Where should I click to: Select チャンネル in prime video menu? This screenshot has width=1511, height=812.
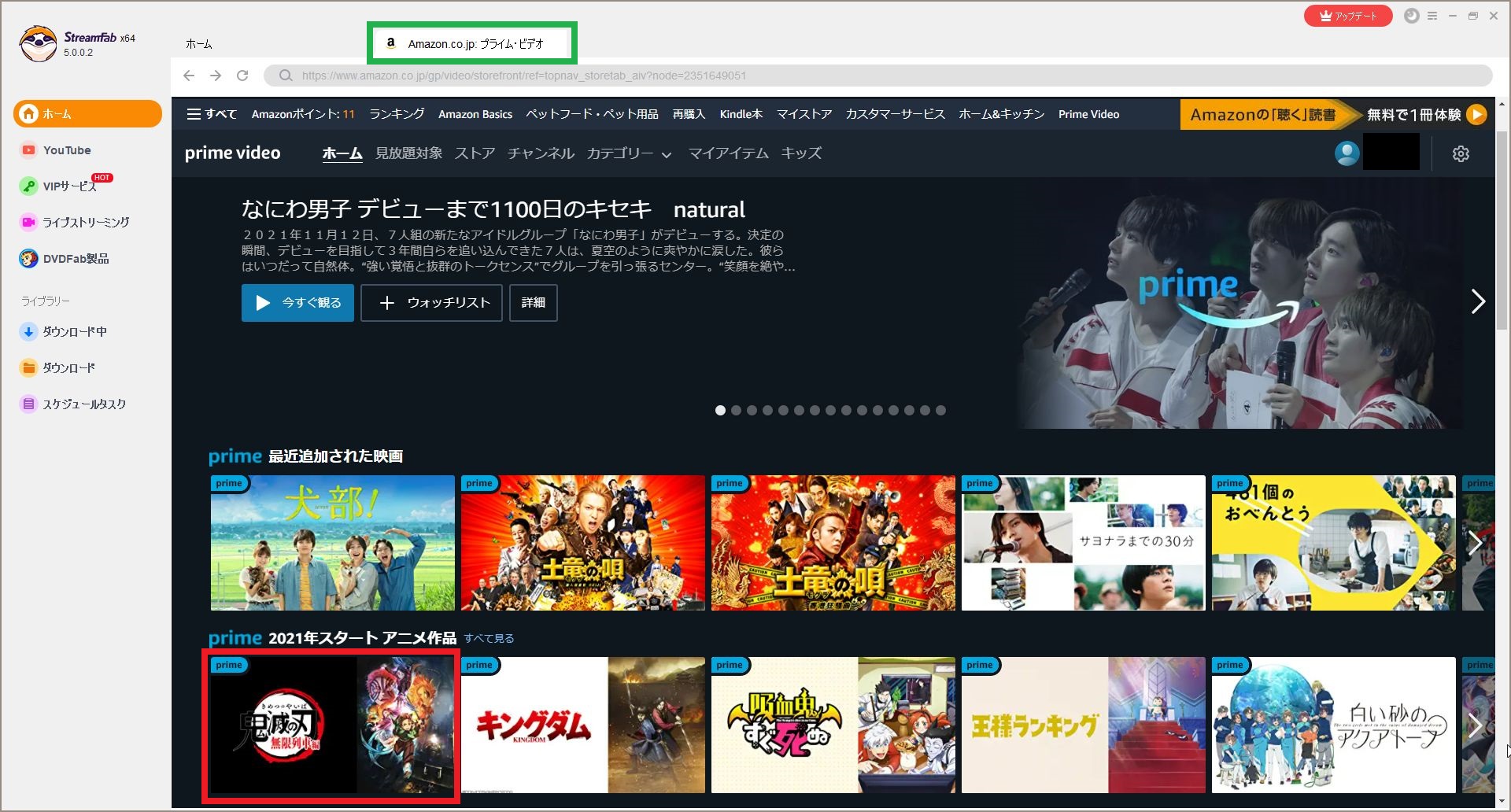pyautogui.click(x=541, y=153)
